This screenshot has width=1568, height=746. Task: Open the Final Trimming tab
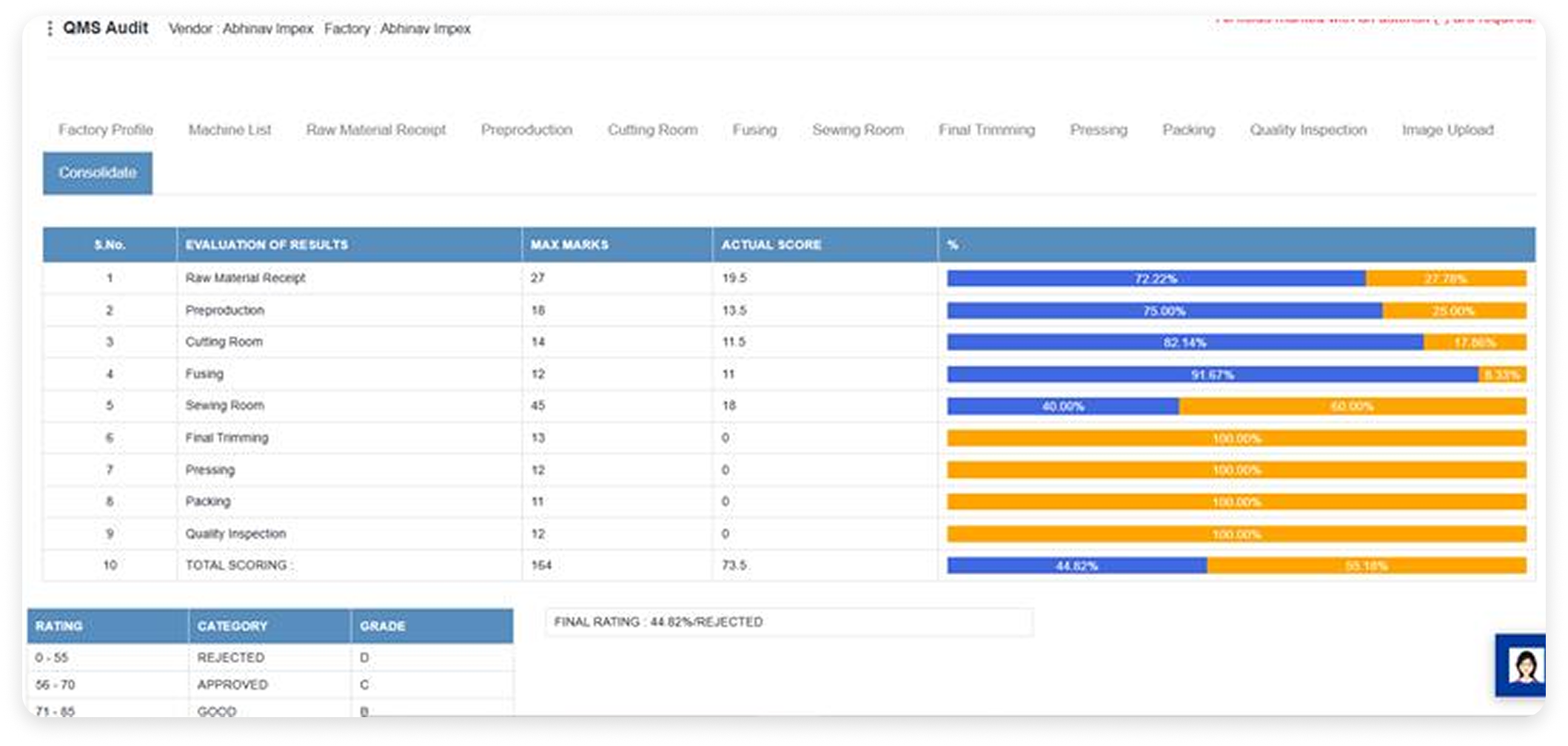986,130
